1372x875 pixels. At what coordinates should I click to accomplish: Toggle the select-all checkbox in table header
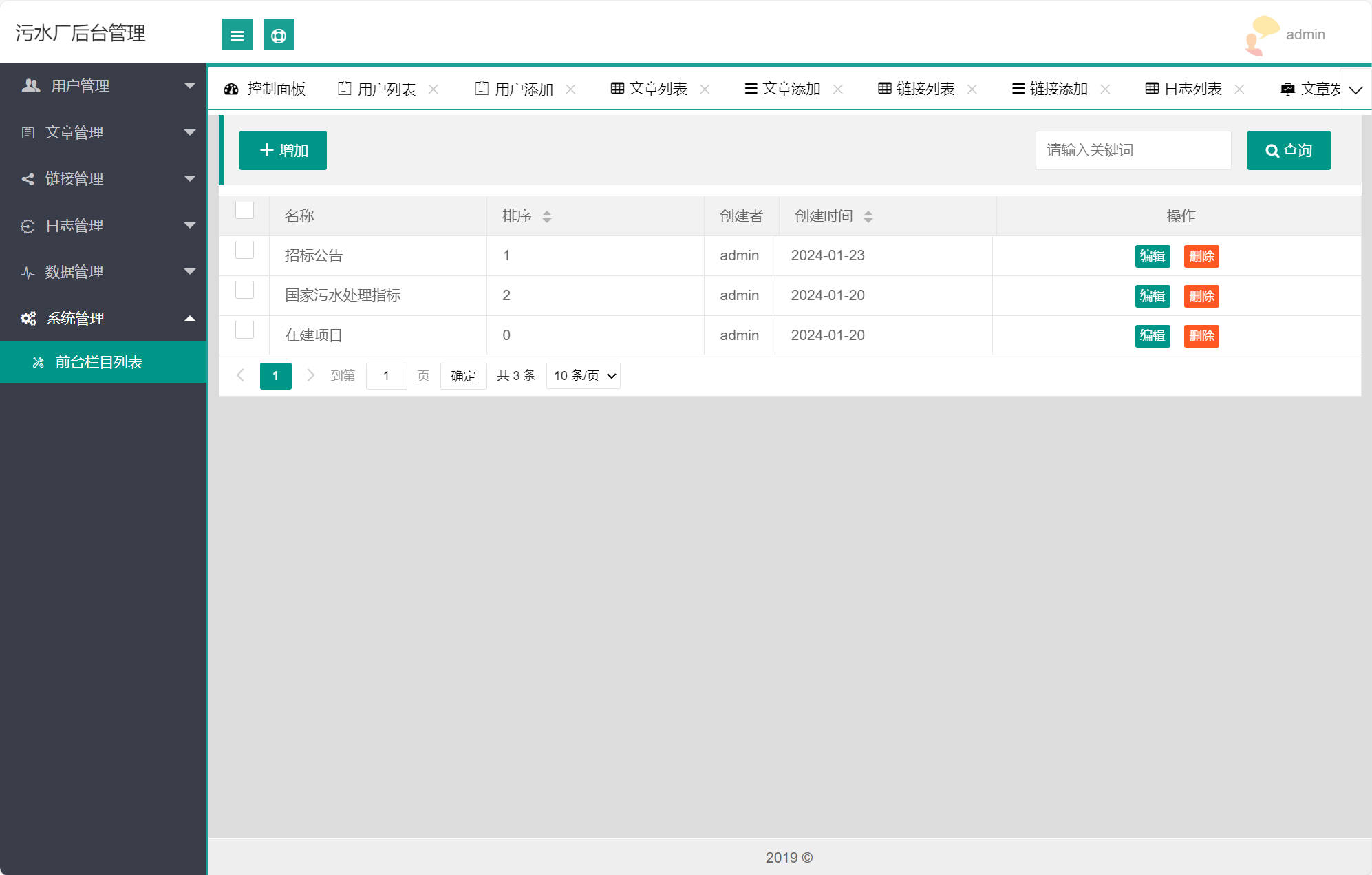tap(244, 210)
